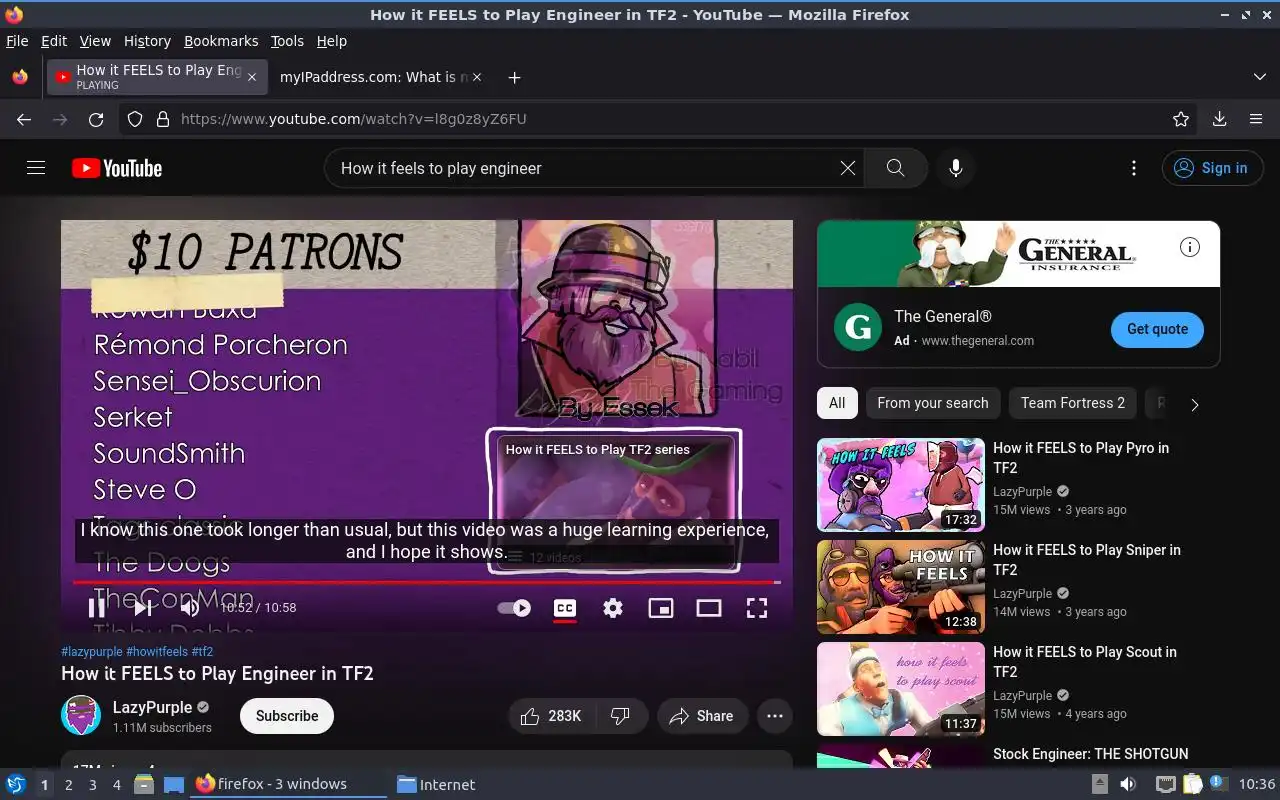This screenshot has width=1280, height=800.
Task: Go to the YouTube home logo
Action: click(x=117, y=168)
